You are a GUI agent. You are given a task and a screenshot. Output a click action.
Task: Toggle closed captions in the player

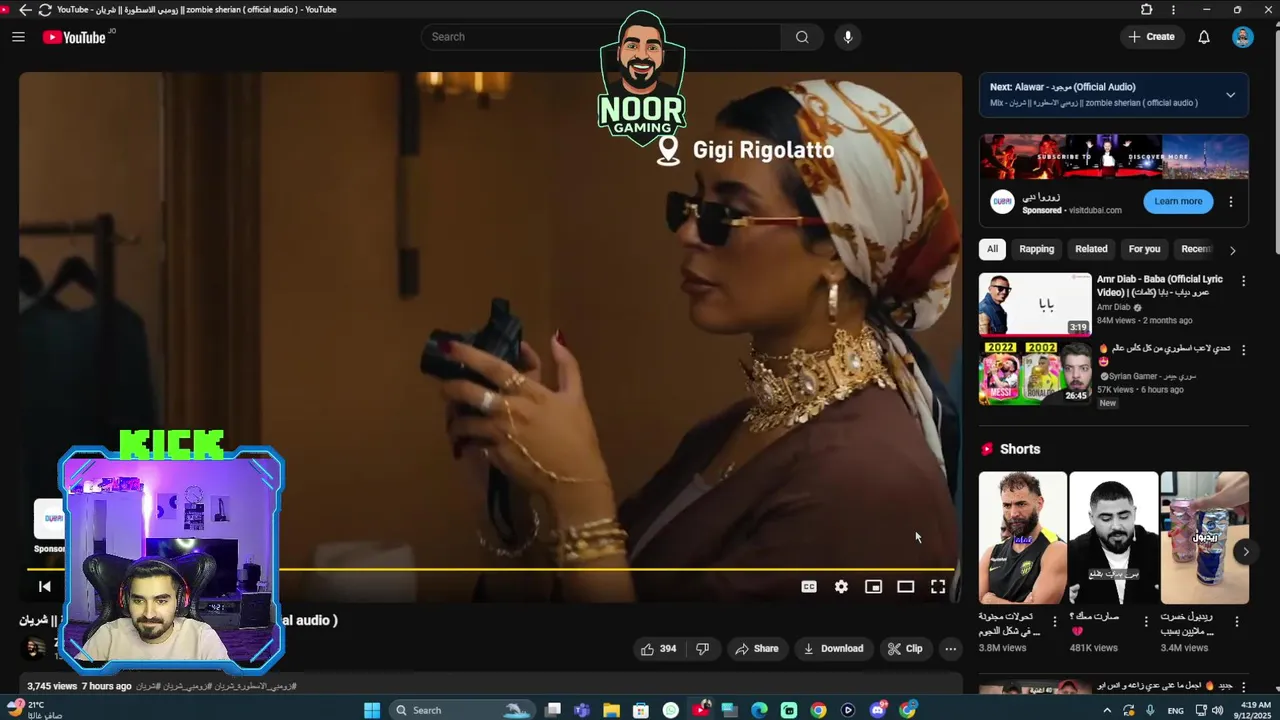[x=809, y=587]
